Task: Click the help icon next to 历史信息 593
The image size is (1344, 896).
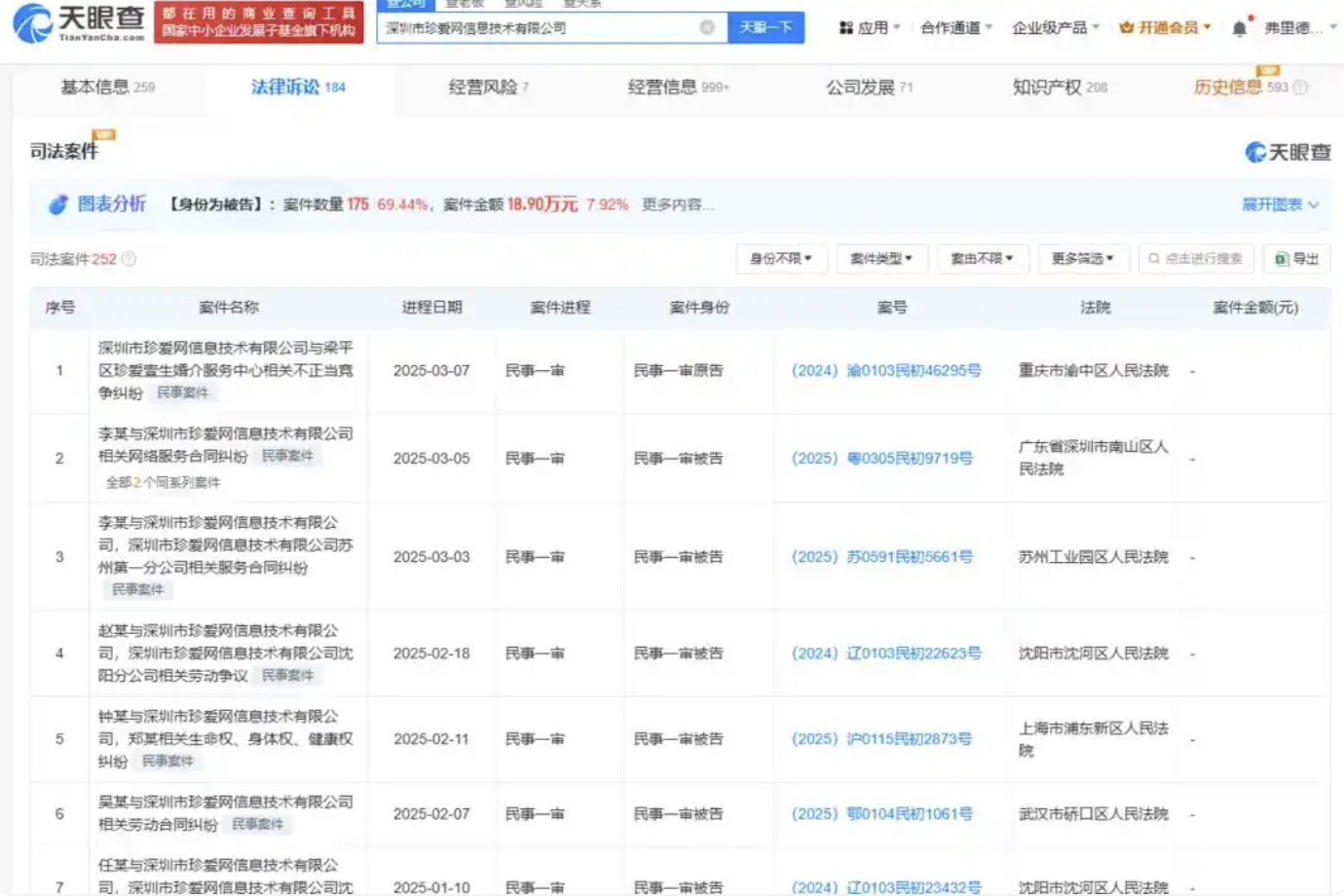Action: (1301, 88)
